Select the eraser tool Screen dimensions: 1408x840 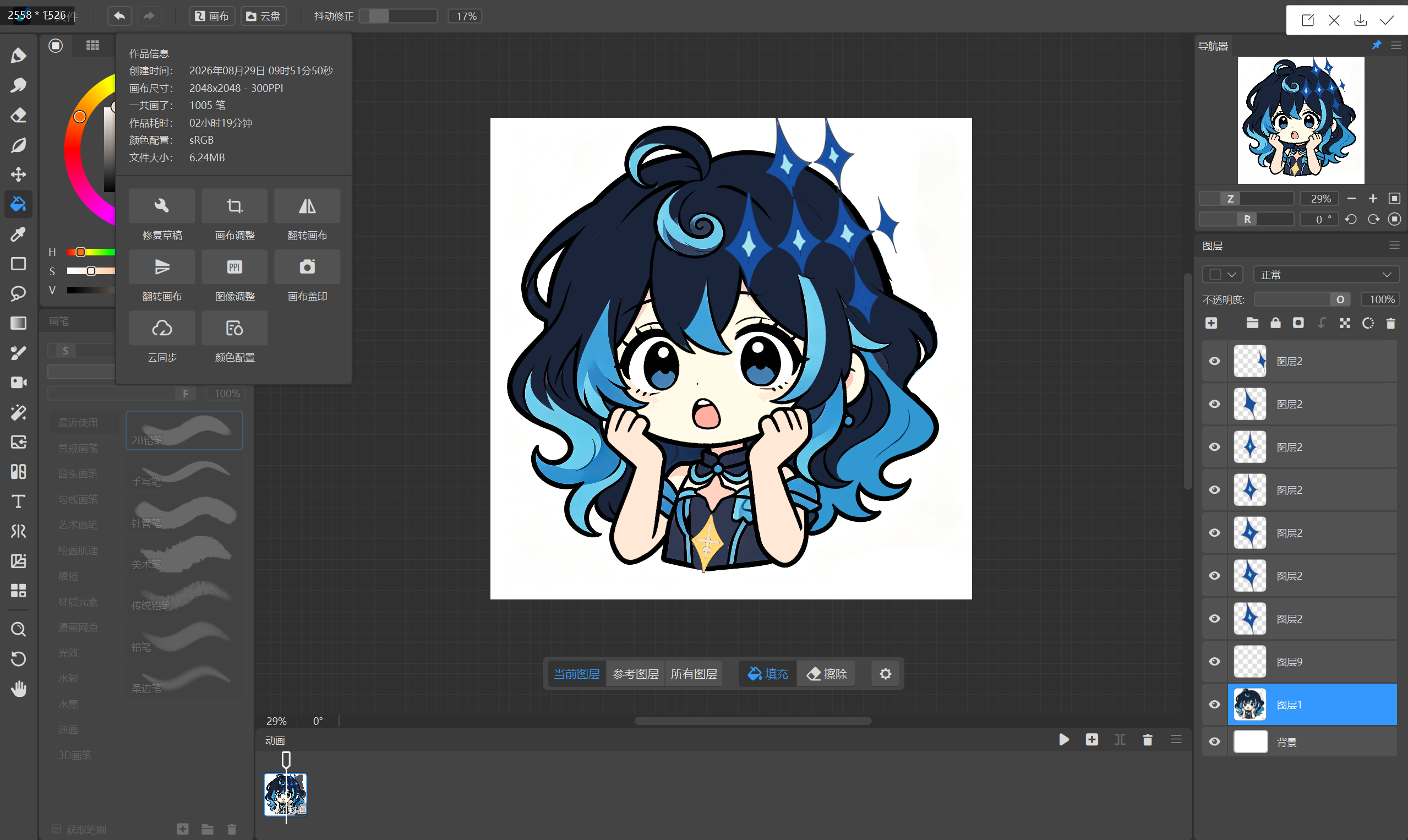pos(18,115)
